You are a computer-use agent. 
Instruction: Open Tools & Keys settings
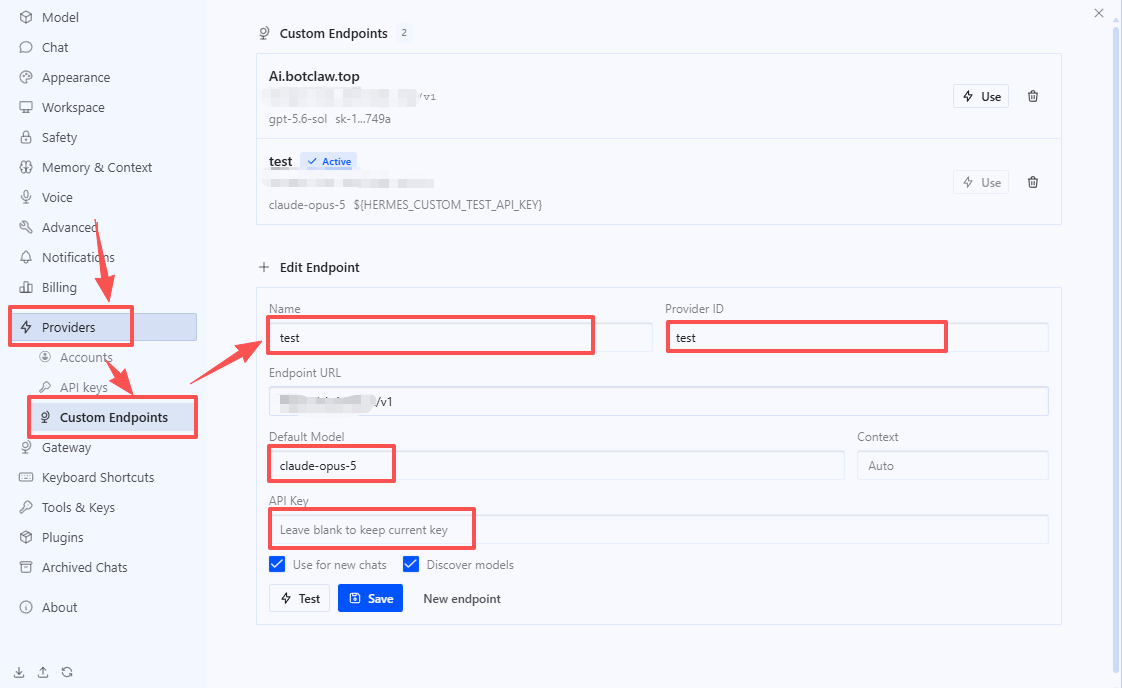pyautogui.click(x=78, y=508)
